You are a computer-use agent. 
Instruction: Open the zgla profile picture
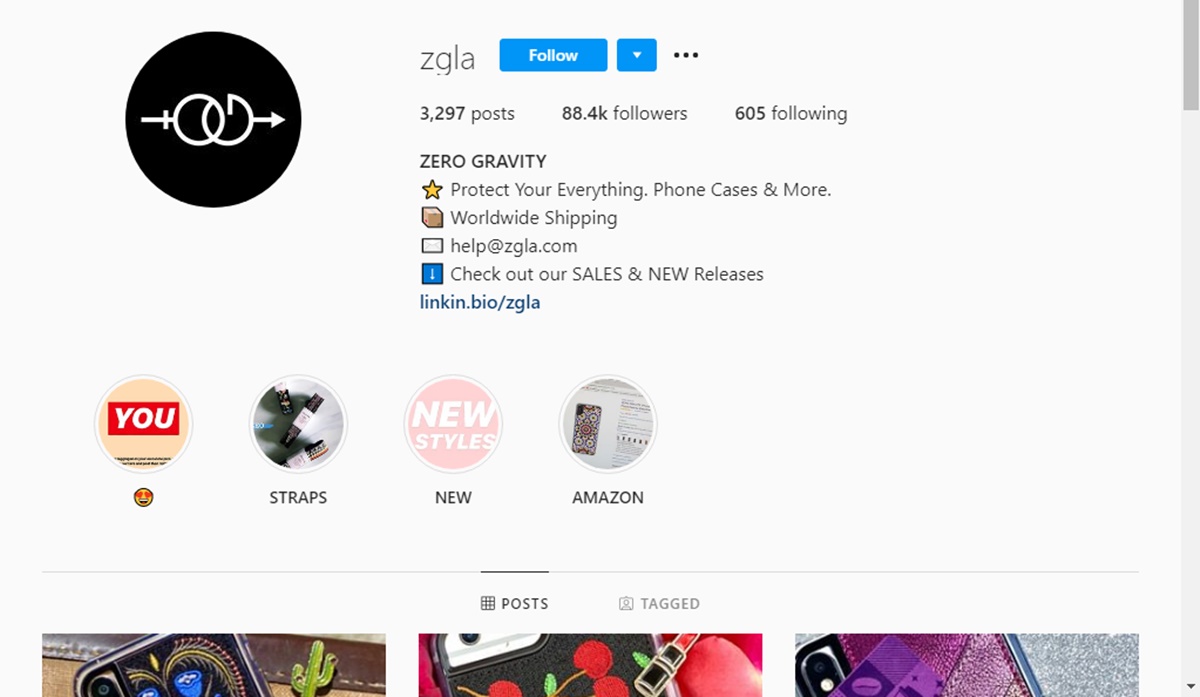213,119
